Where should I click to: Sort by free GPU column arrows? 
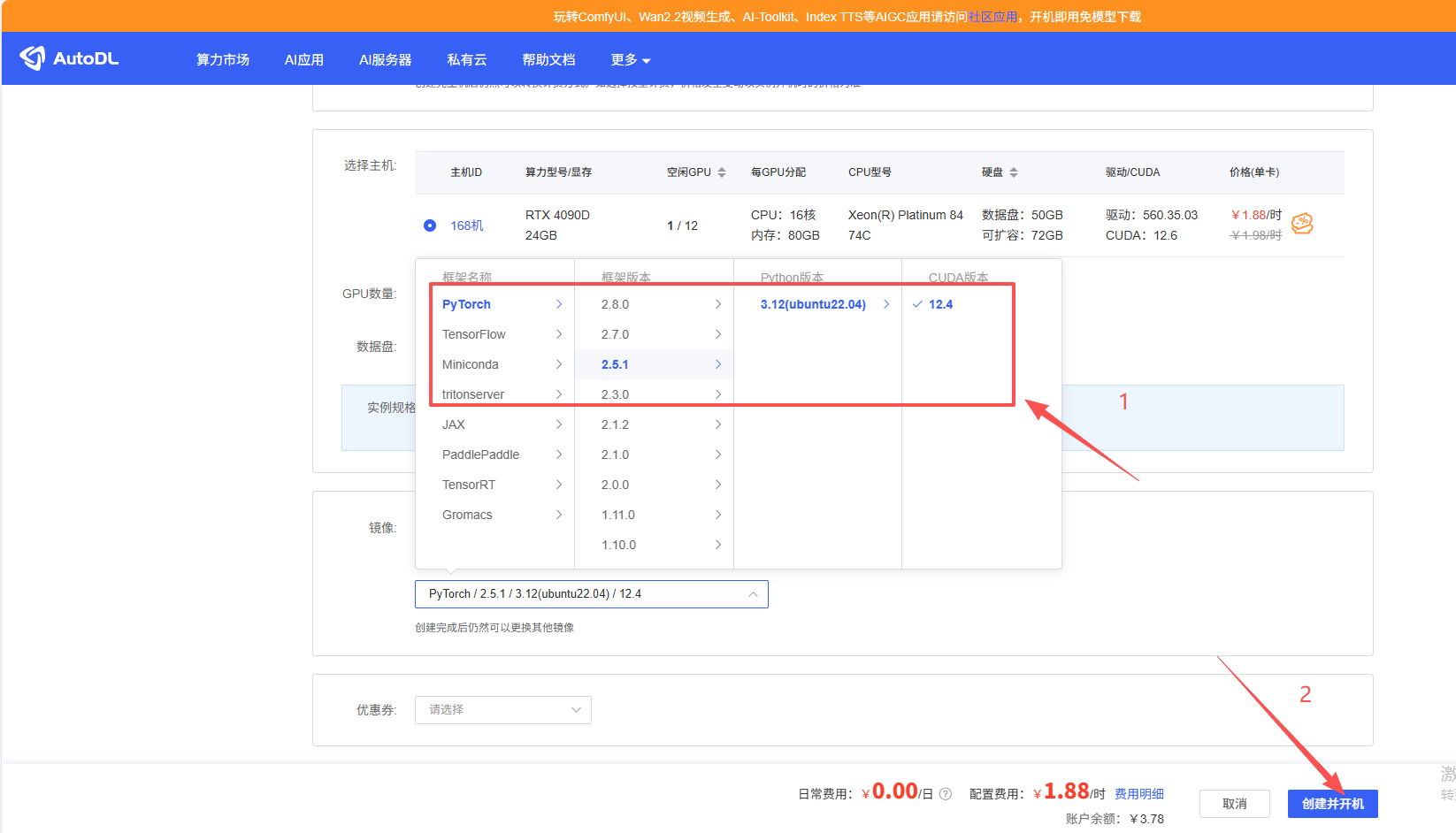pyautogui.click(x=722, y=172)
